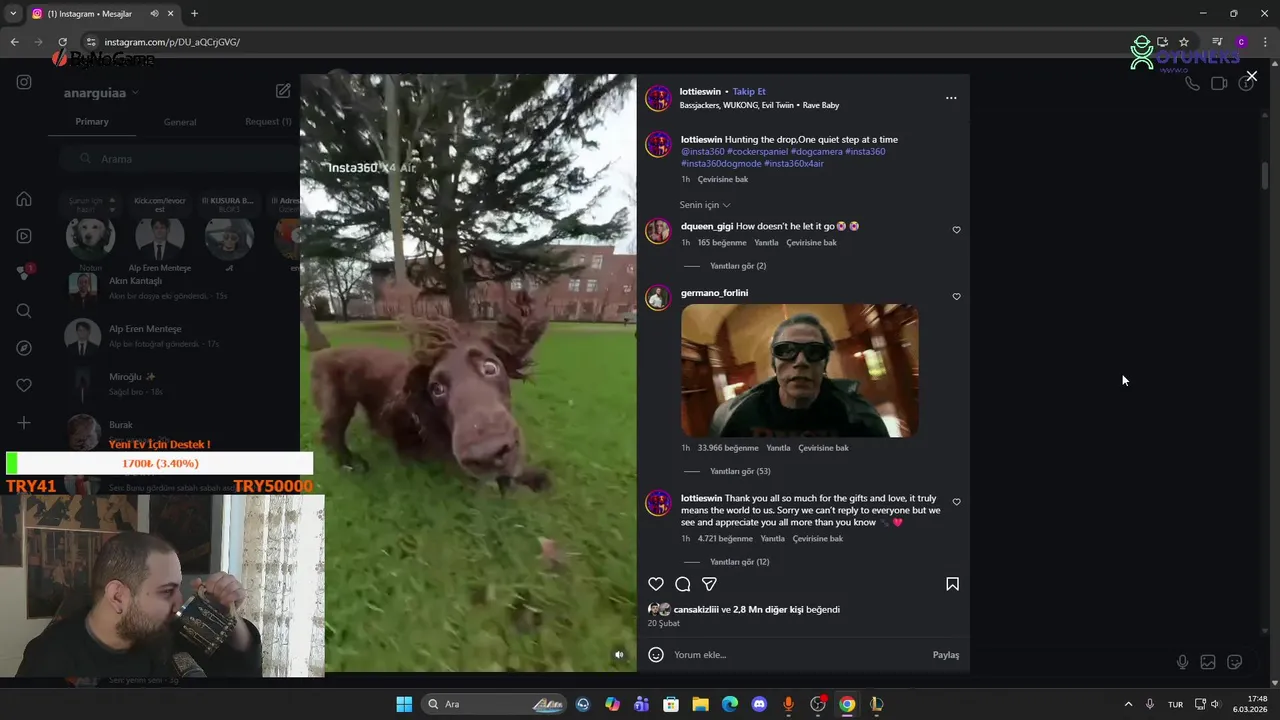Switch to the General messages tab
Viewport: 1280px width, 720px height.
coord(180,122)
